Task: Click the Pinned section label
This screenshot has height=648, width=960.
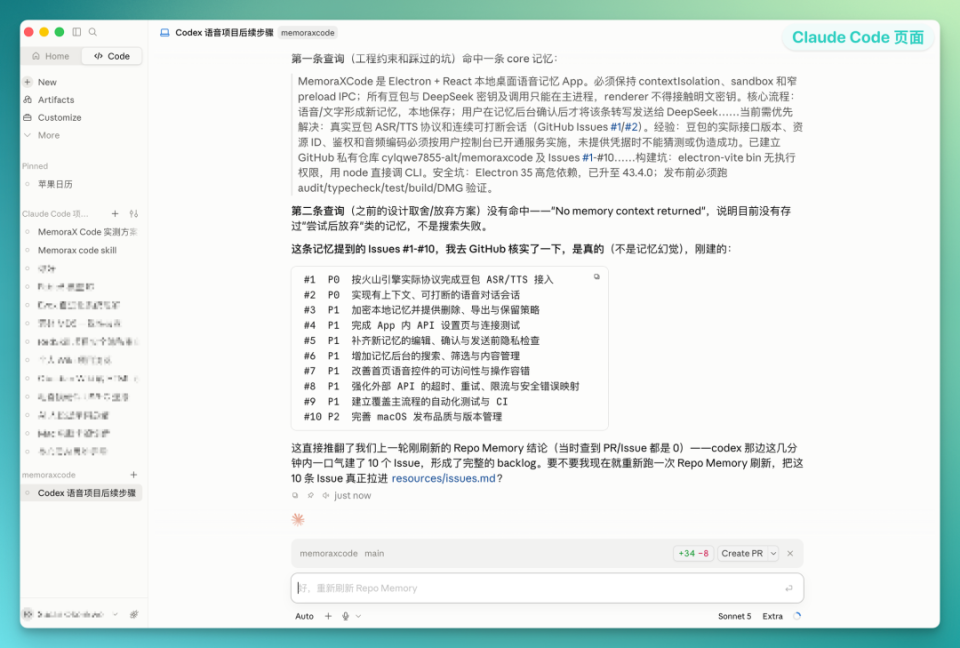Action: [35, 166]
